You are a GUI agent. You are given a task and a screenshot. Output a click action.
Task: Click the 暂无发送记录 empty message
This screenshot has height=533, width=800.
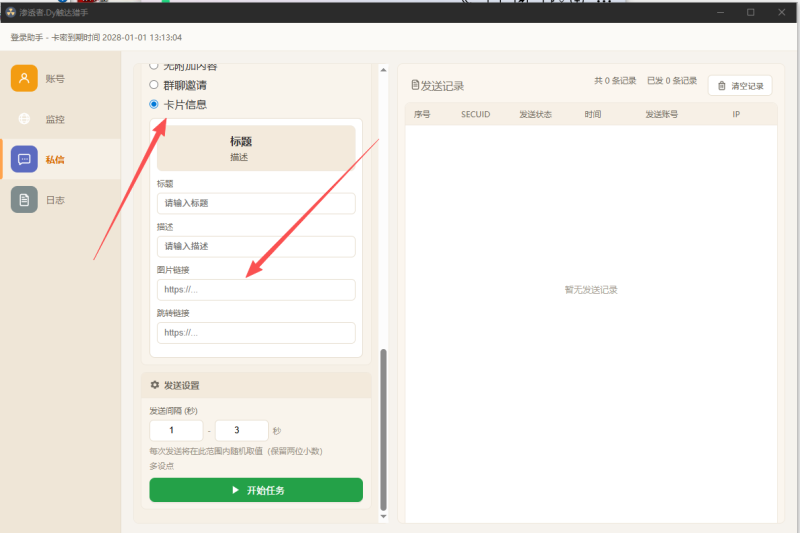point(591,290)
